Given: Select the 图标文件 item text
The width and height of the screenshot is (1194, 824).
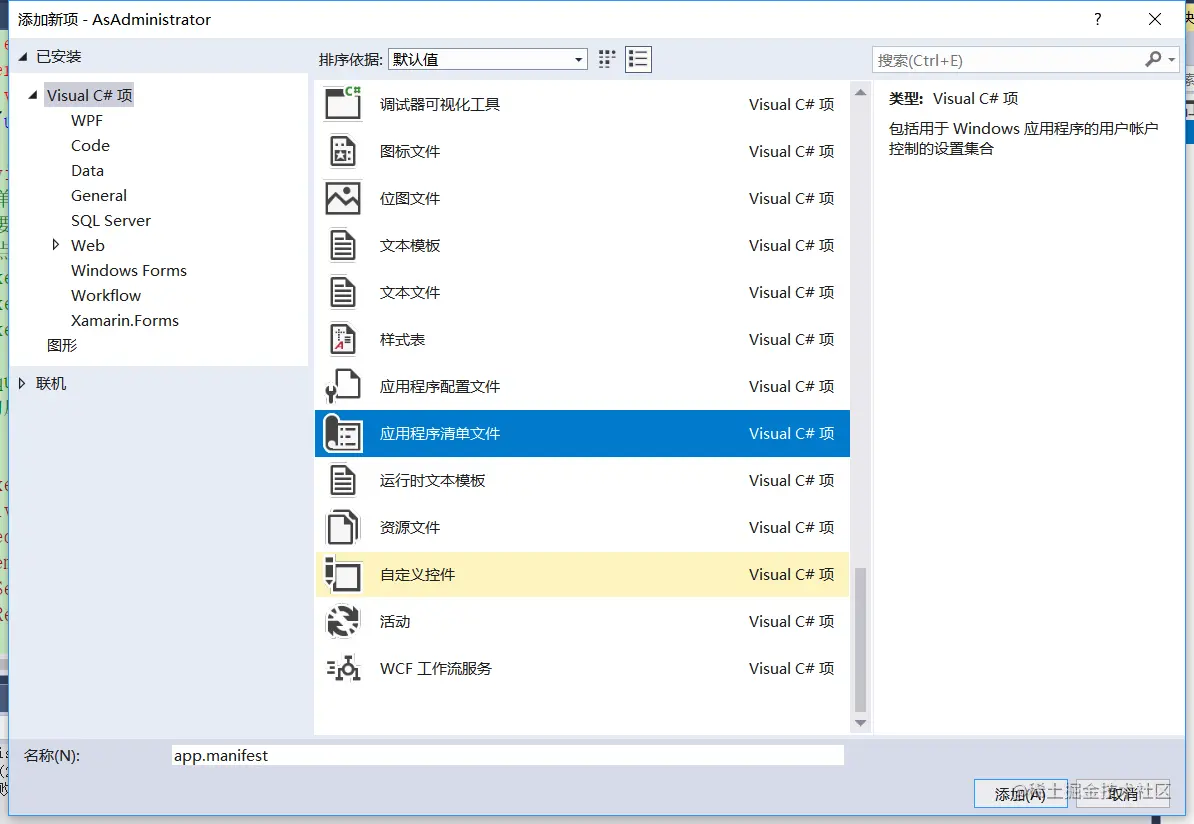Looking at the screenshot, I should tap(410, 152).
